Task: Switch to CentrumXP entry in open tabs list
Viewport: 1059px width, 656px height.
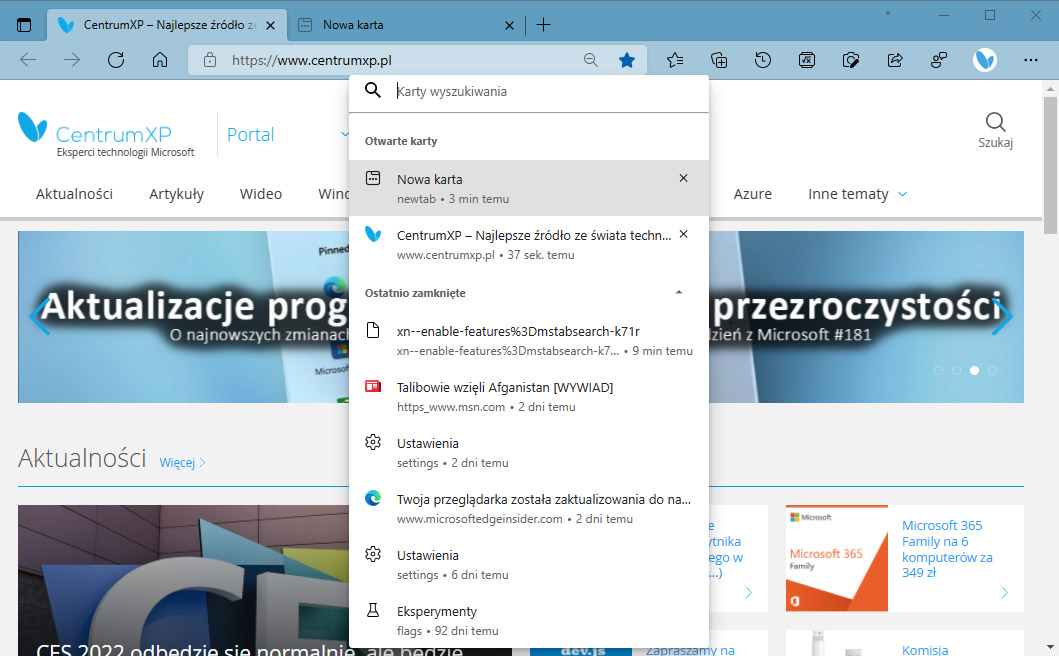Action: (x=529, y=244)
